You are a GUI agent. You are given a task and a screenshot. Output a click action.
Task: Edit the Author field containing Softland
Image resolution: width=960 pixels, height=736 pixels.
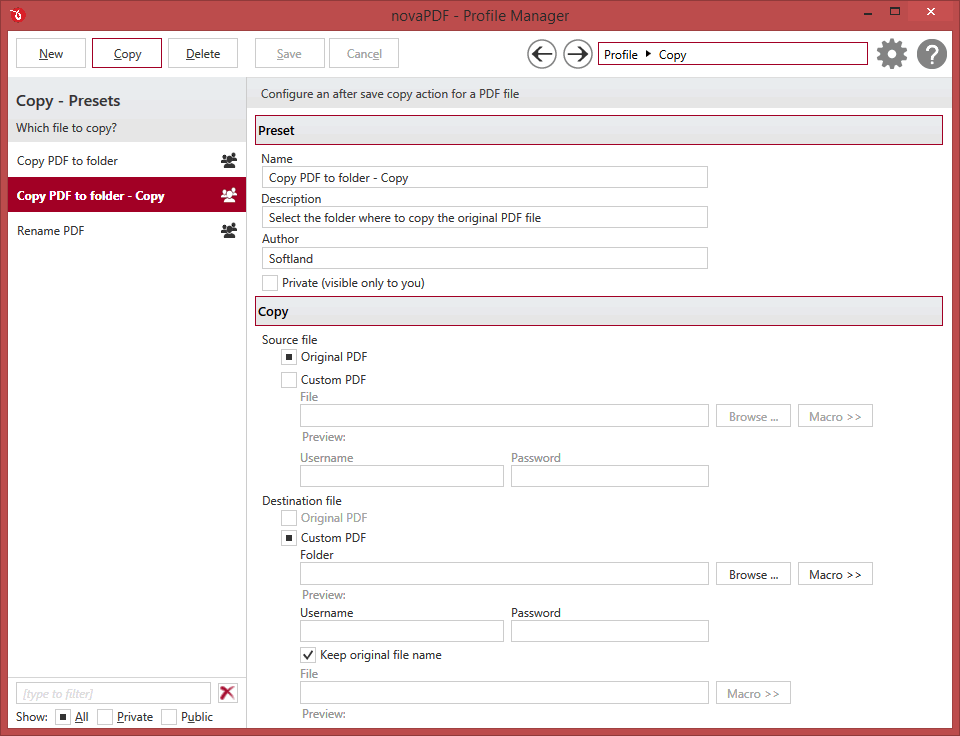(x=484, y=258)
